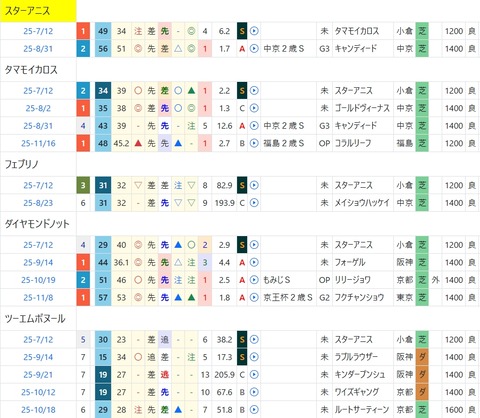480x418 pixels.
Task: Select the ツーエムポヌール horse heading
Action: click(x=35, y=319)
